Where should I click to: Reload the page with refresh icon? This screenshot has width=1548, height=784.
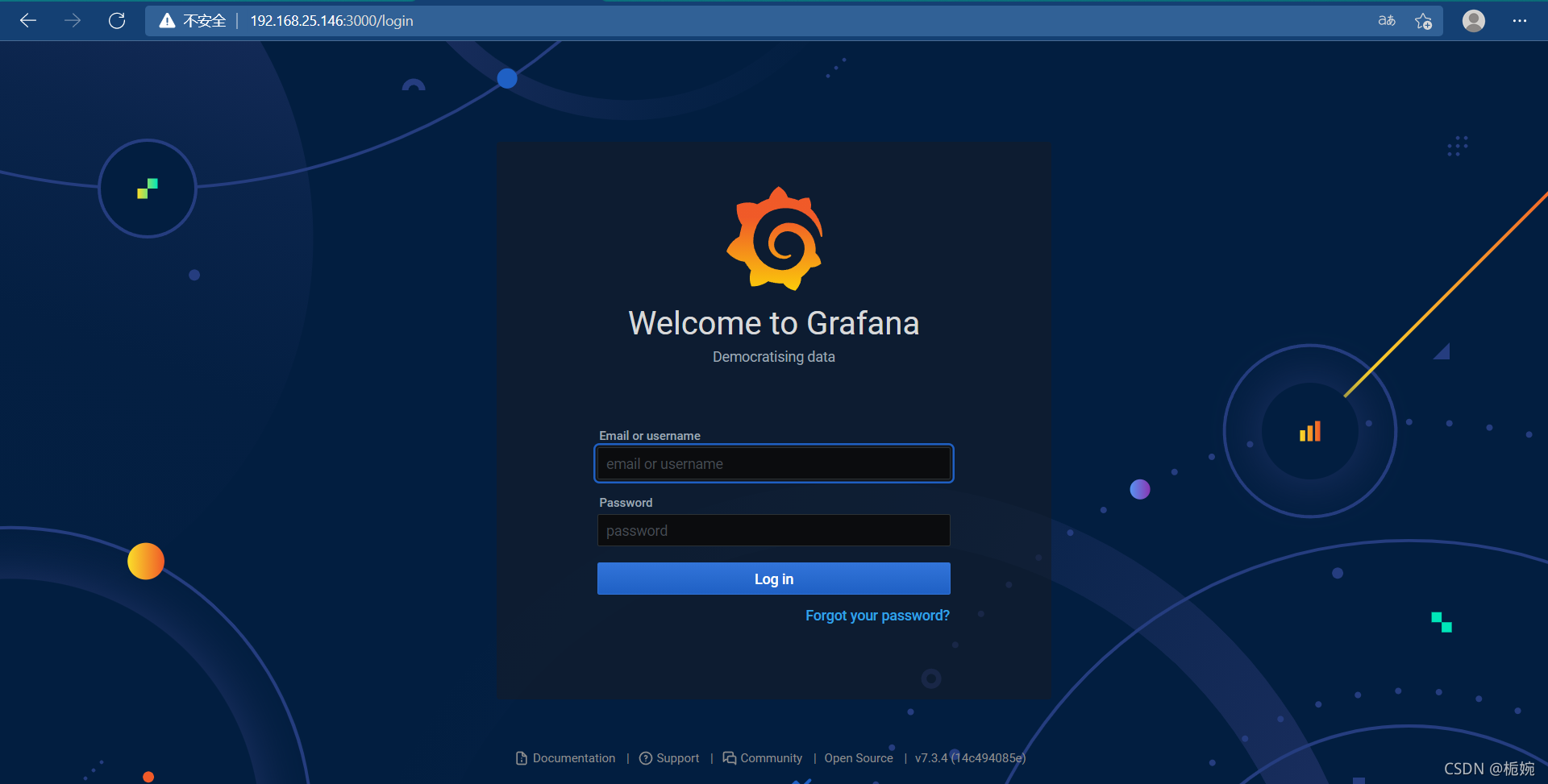(x=117, y=21)
